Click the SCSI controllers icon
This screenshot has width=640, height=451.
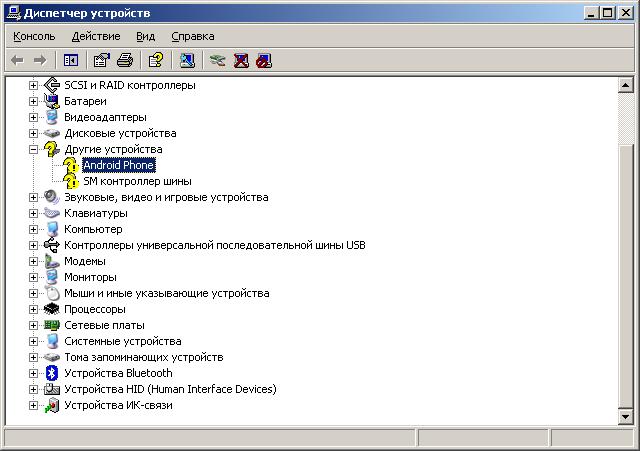tap(52, 85)
